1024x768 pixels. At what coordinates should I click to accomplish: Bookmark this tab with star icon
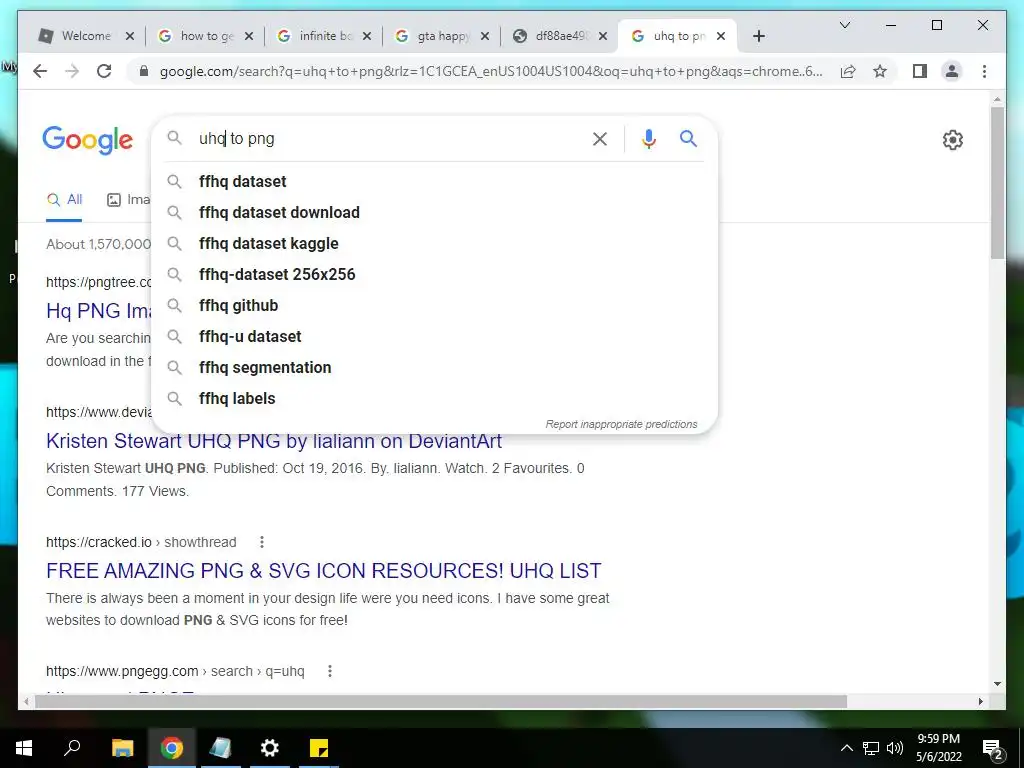point(880,71)
